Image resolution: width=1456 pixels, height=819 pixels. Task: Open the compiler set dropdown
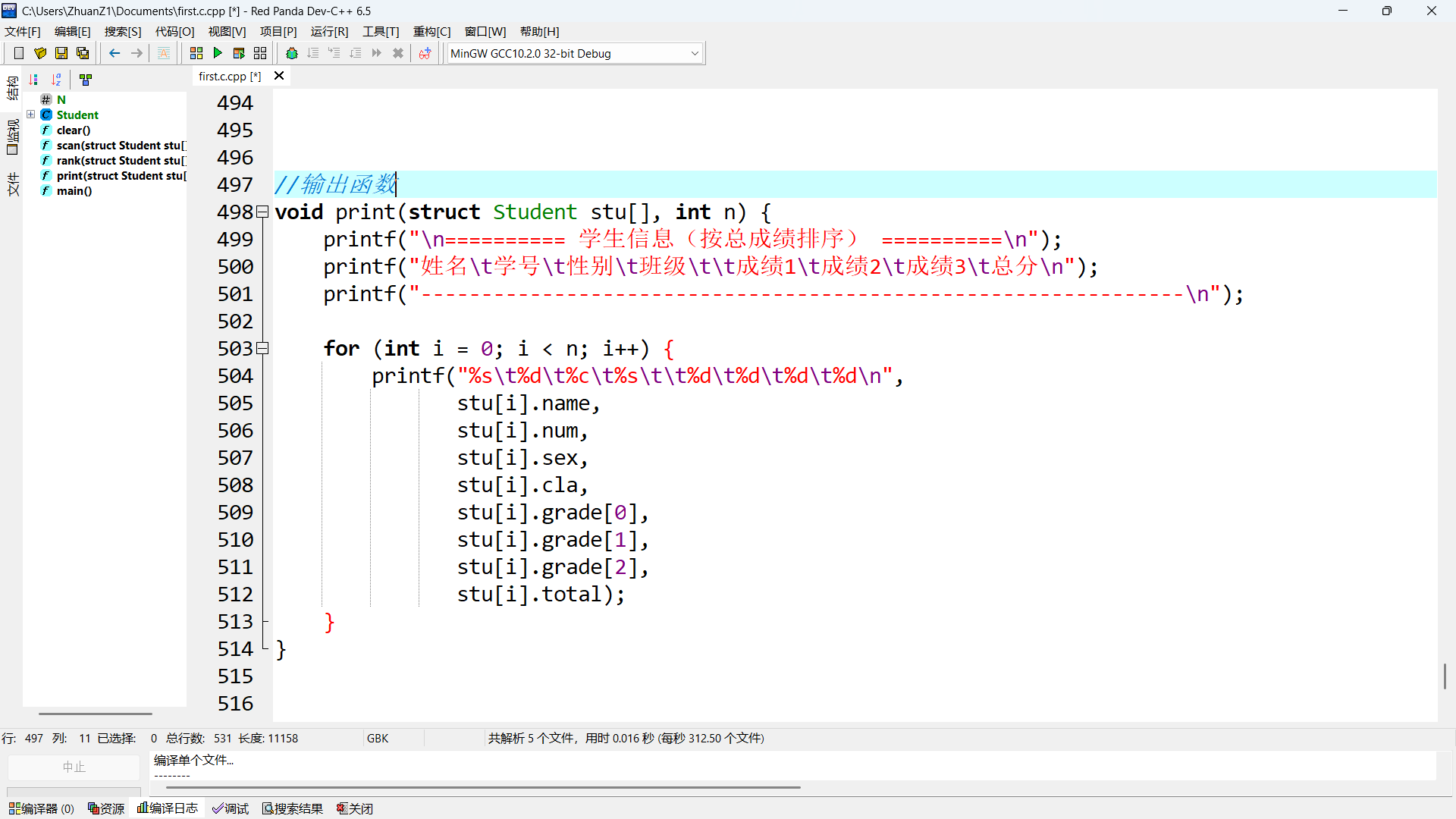pos(695,53)
